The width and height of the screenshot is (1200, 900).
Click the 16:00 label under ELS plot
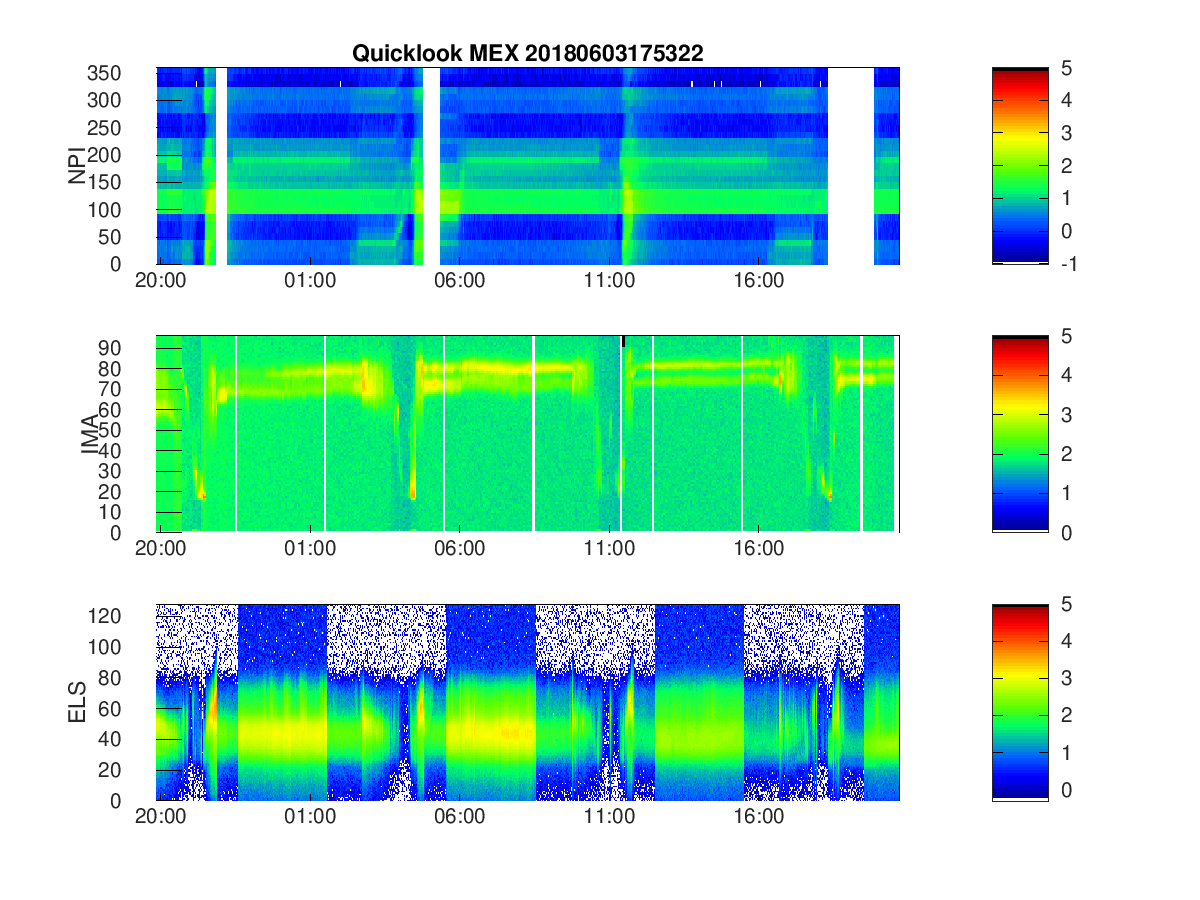click(x=758, y=817)
